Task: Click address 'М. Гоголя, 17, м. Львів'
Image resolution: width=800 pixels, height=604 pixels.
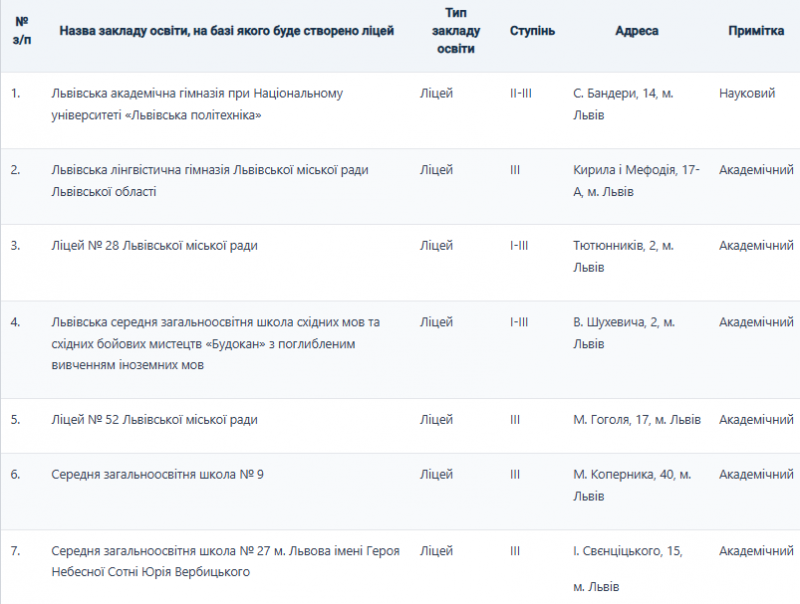Action: [637, 420]
